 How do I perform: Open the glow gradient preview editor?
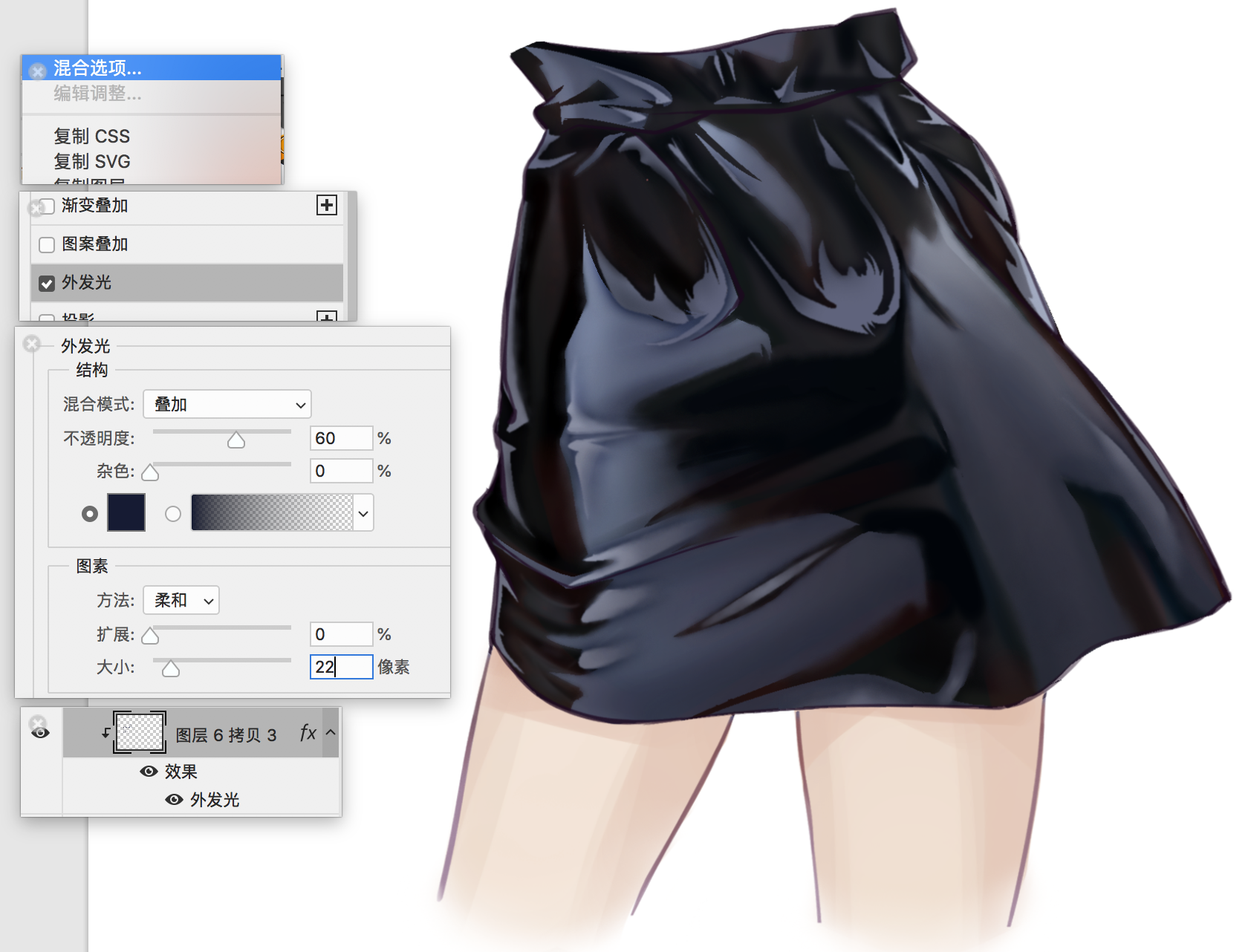tap(272, 512)
